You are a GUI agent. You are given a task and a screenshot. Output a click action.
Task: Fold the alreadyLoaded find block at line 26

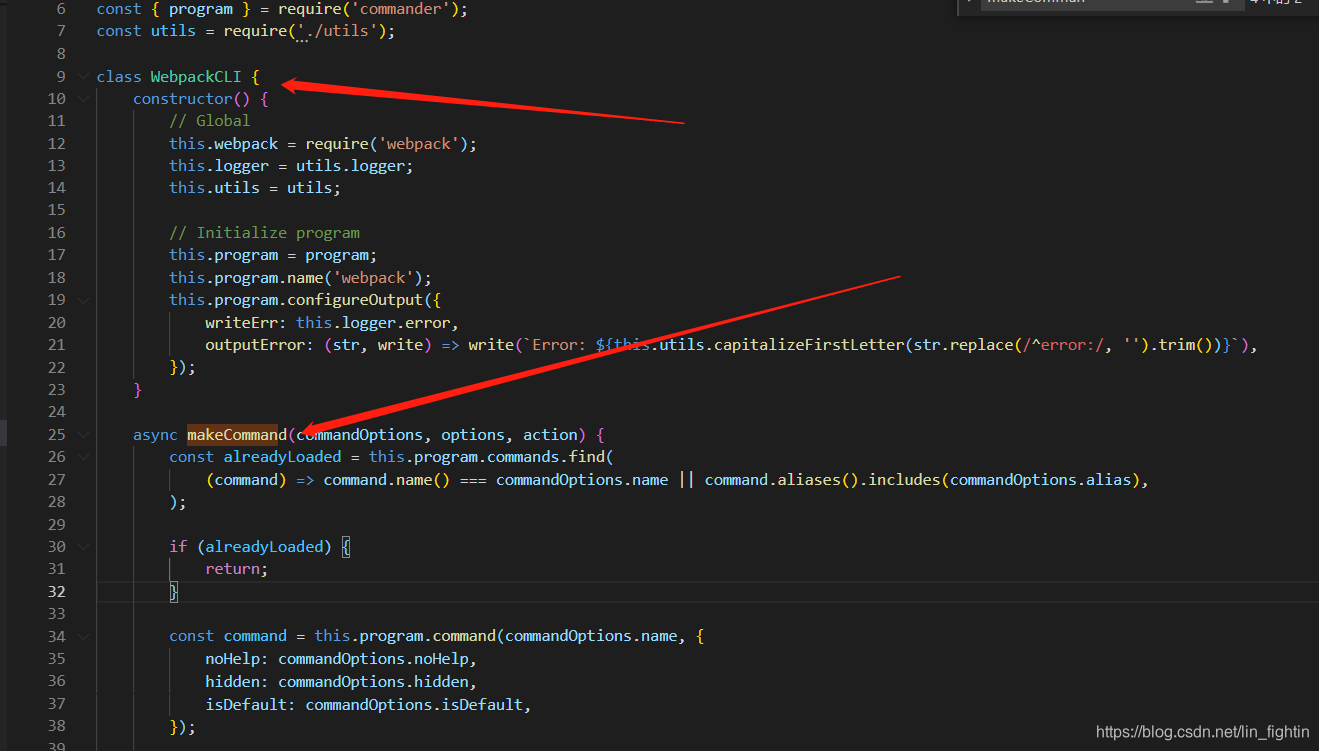(82, 456)
